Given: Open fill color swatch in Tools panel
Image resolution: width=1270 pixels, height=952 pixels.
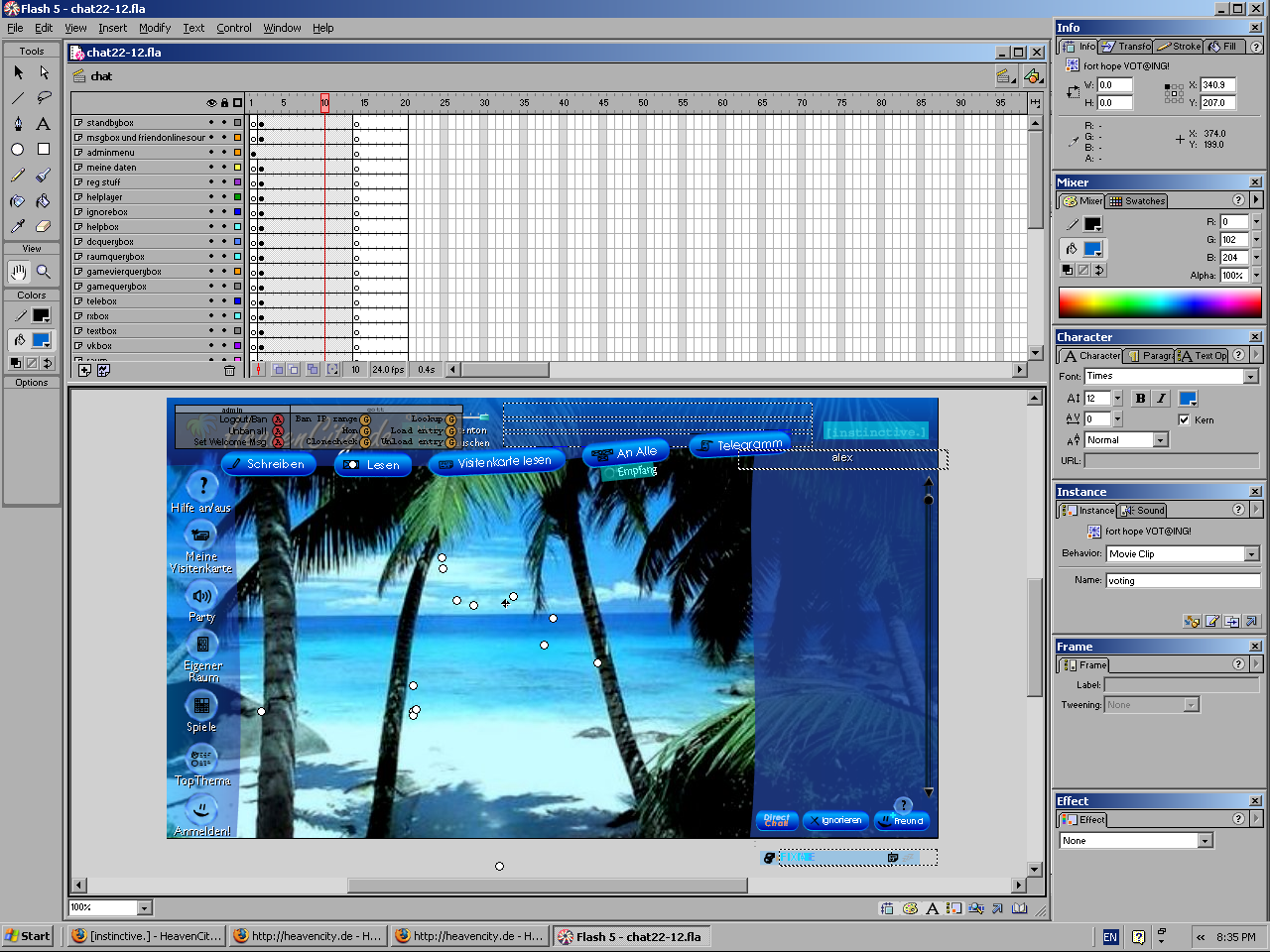Looking at the screenshot, I should point(41,340).
